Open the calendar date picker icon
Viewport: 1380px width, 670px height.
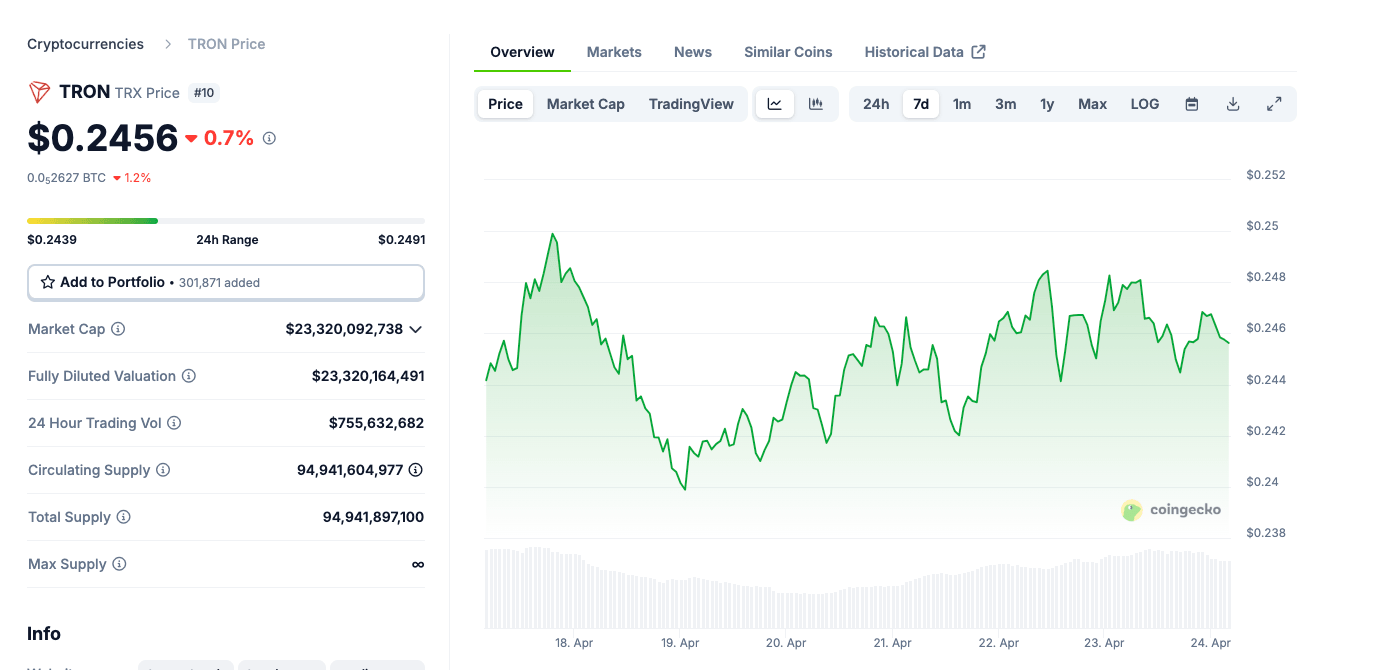pos(1192,103)
